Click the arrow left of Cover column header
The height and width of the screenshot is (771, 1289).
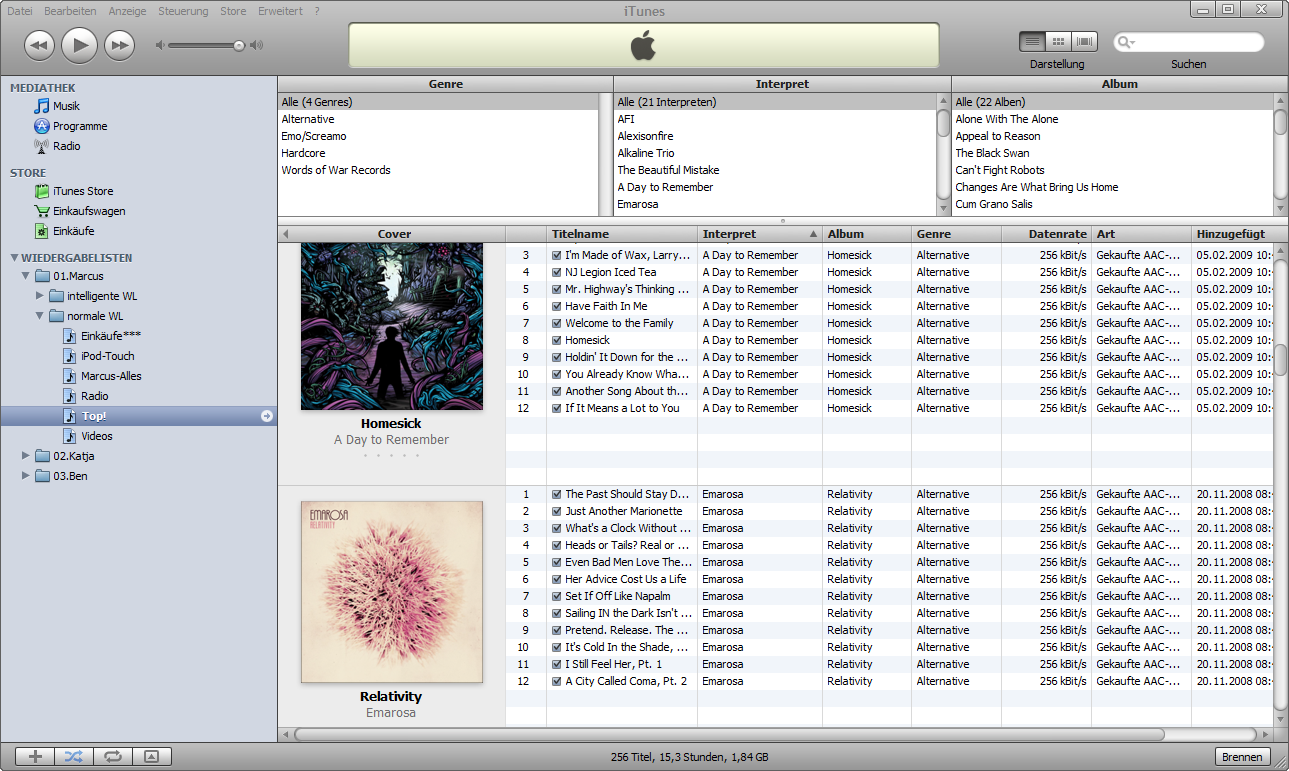[x=285, y=234]
